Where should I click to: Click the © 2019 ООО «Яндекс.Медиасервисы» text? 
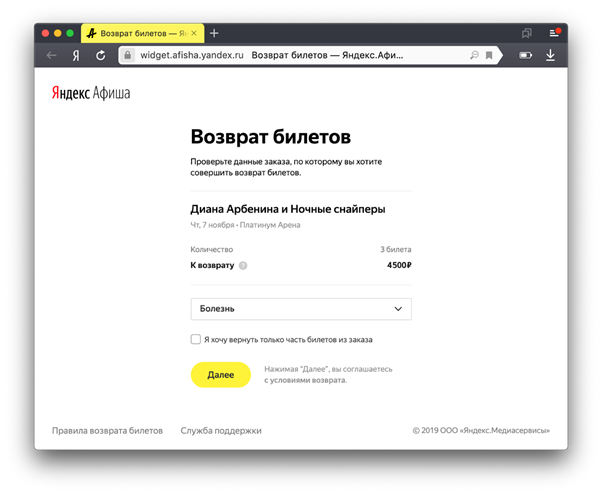point(481,430)
